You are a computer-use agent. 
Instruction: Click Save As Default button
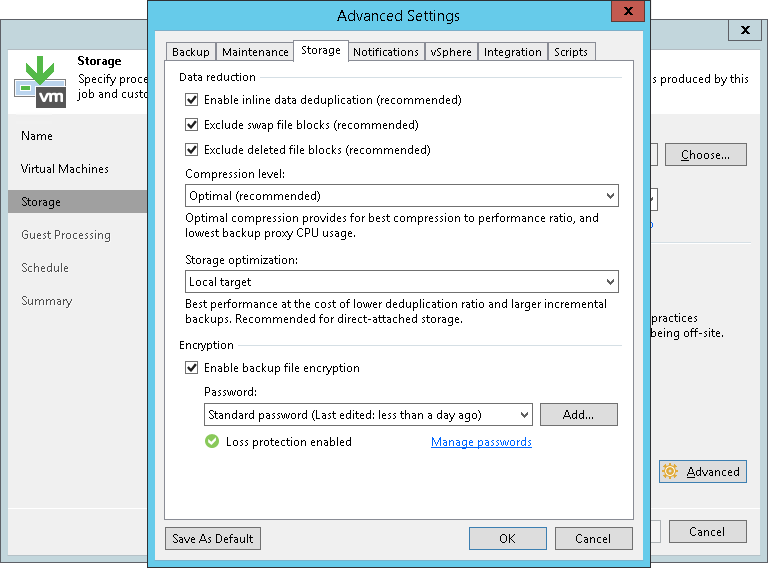tap(212, 538)
